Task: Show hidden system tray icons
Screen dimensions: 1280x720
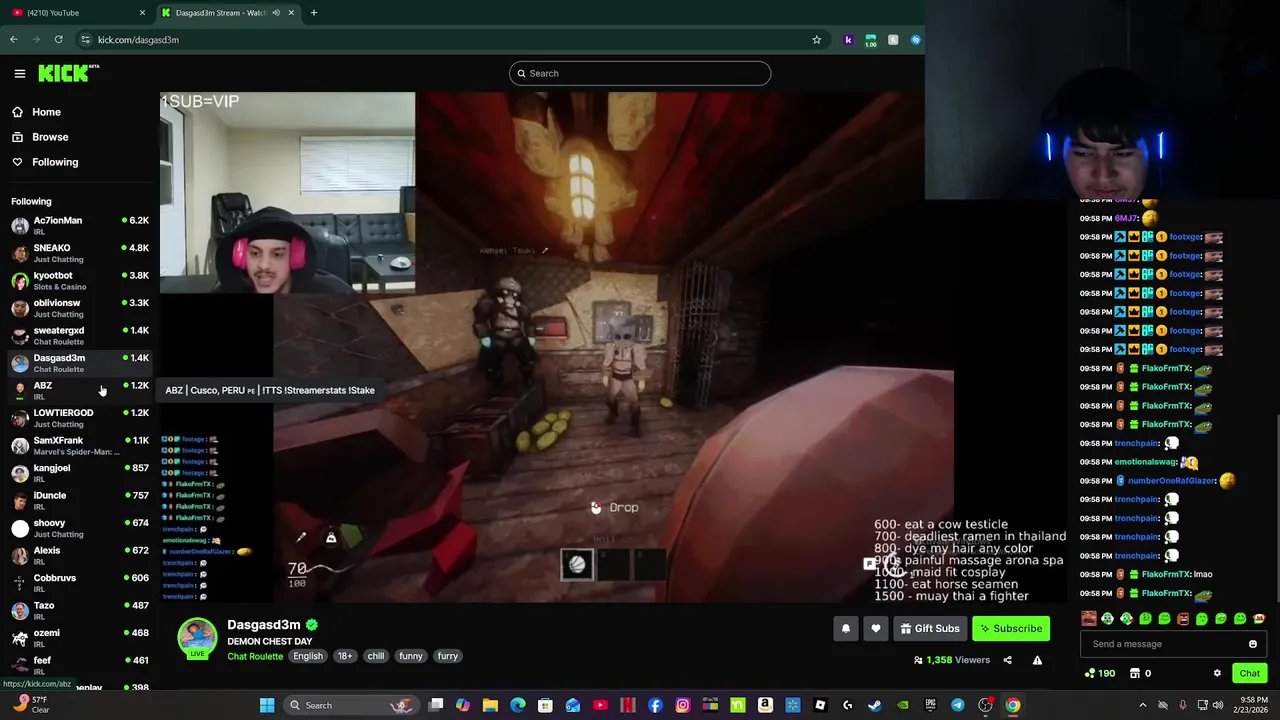Action: click(1142, 705)
